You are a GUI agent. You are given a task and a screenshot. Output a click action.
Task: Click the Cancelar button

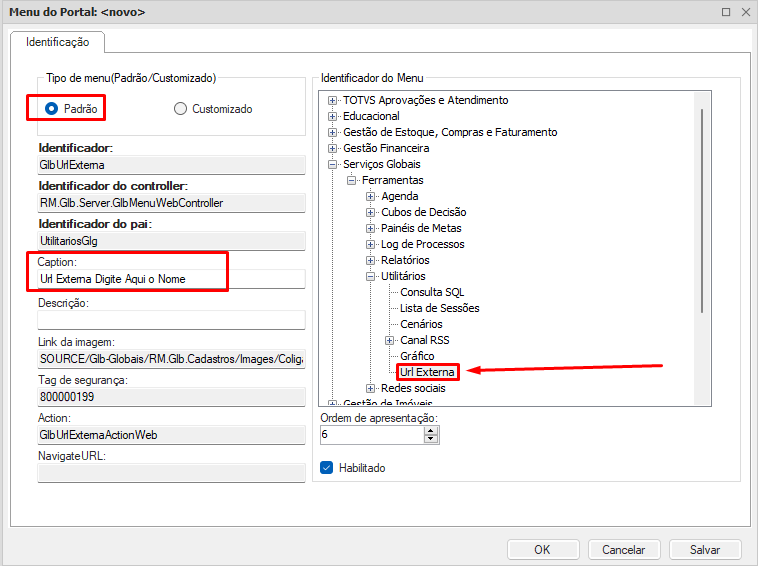click(624, 550)
